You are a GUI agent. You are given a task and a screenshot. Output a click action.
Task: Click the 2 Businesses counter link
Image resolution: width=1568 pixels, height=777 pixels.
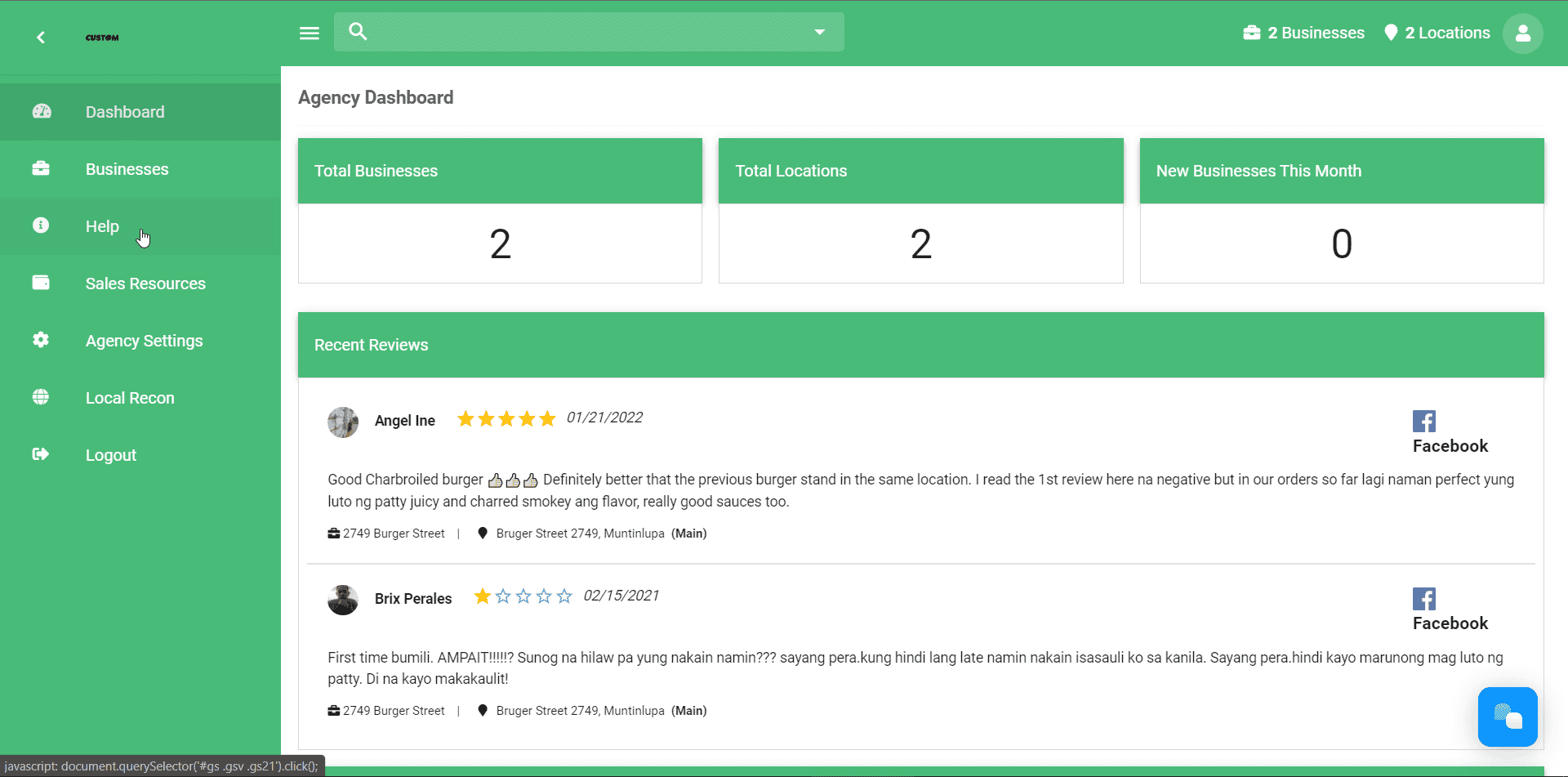click(x=1303, y=33)
